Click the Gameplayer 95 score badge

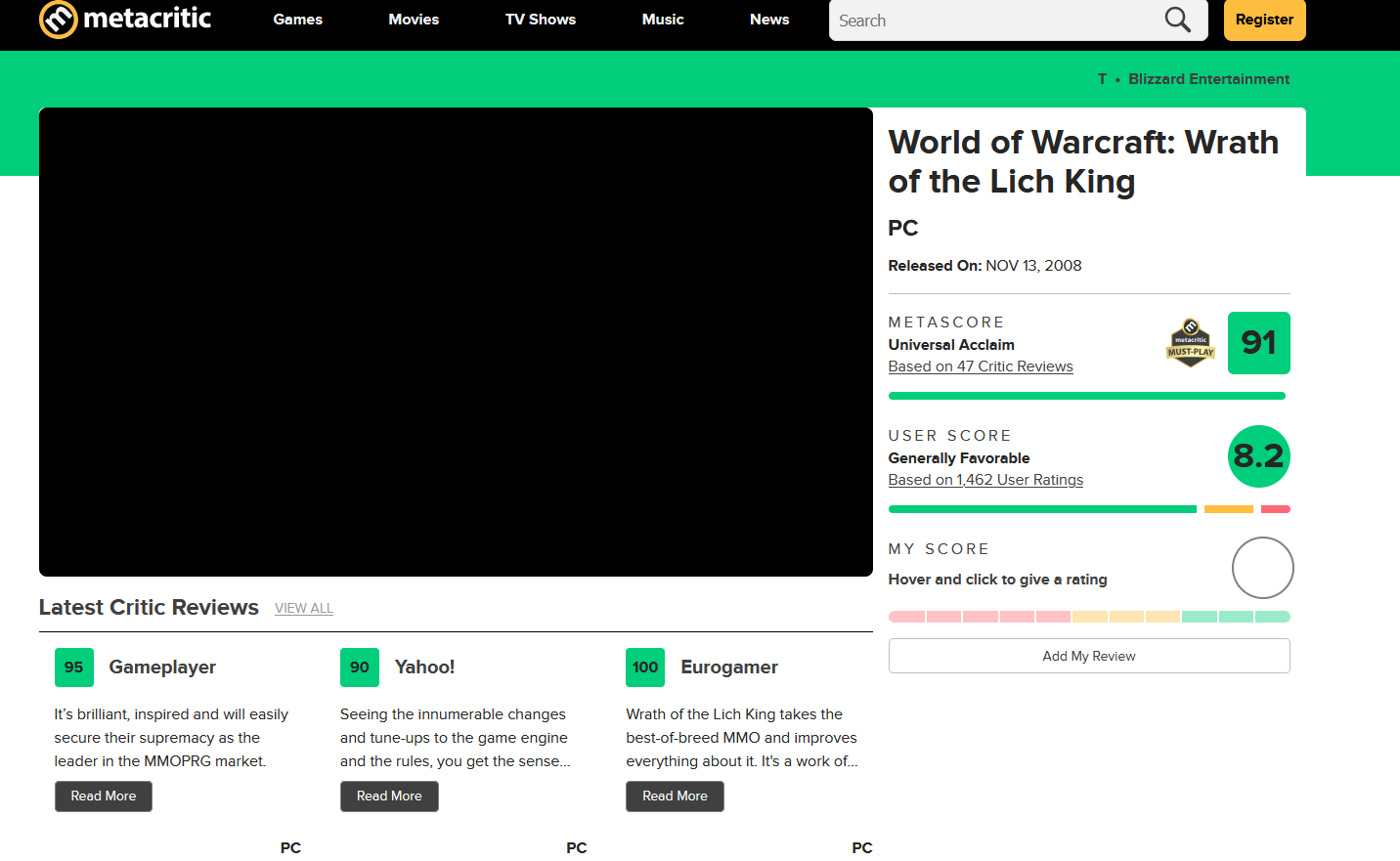74,667
